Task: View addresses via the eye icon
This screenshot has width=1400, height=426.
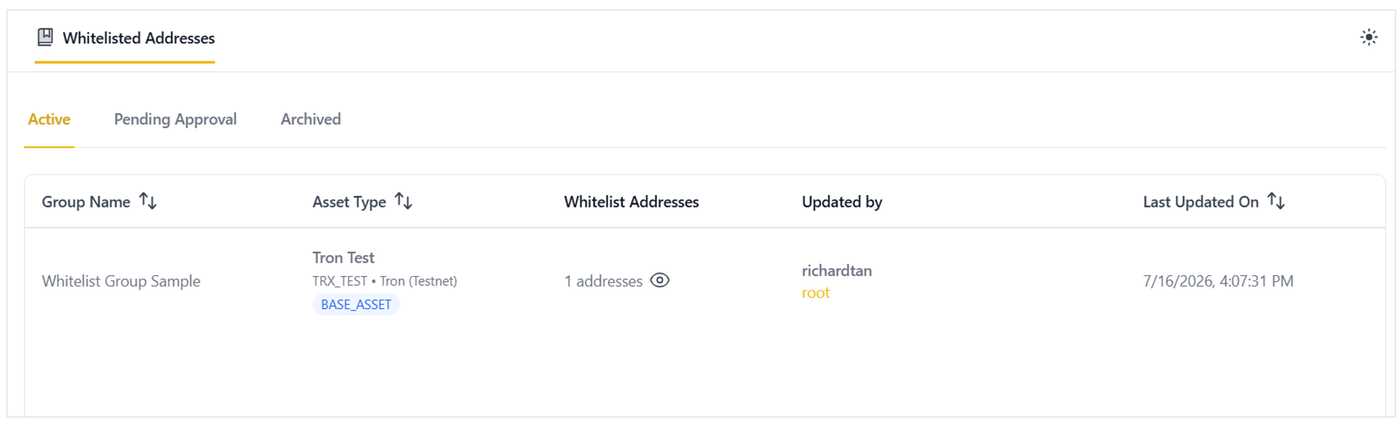Action: click(x=660, y=281)
